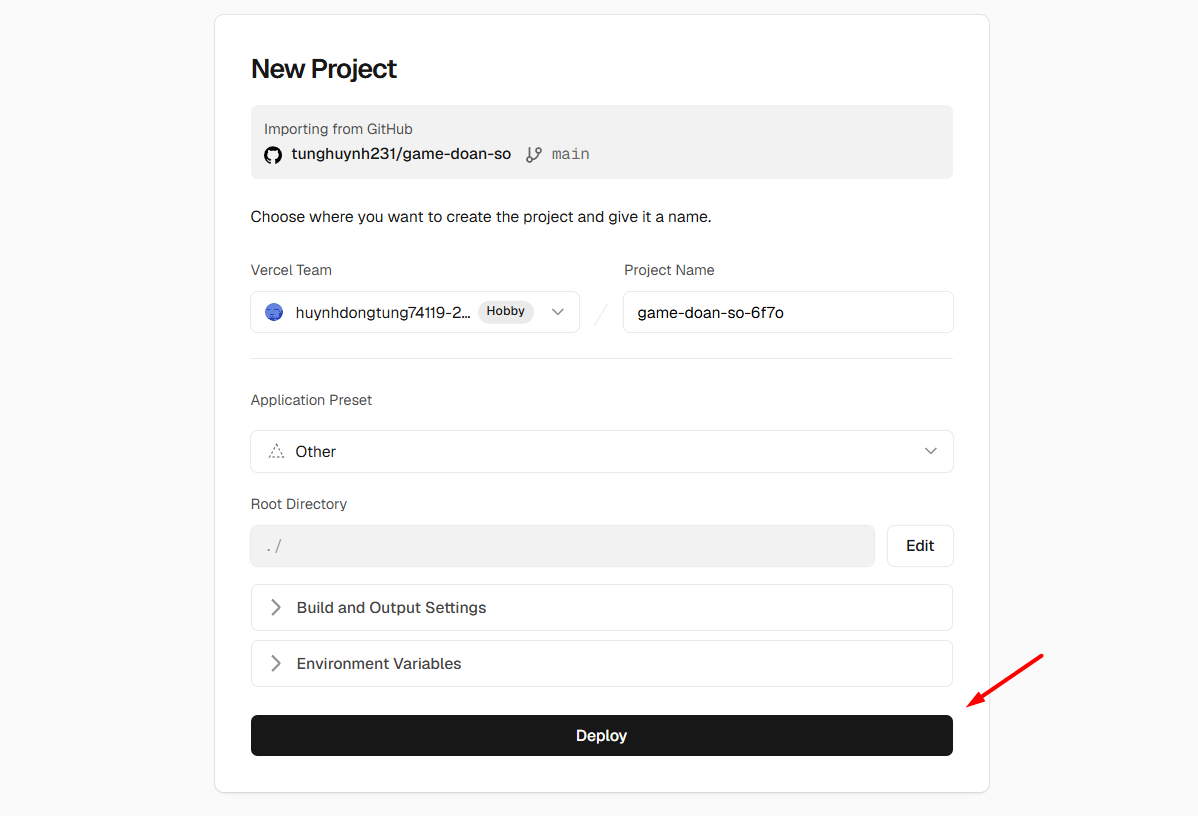Click the huynhdongtung74119-2... team name

point(383,312)
